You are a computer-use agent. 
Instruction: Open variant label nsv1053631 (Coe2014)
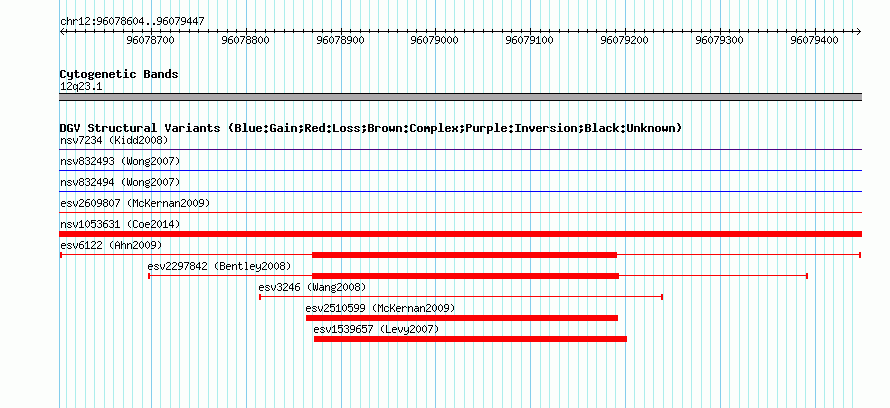120,224
